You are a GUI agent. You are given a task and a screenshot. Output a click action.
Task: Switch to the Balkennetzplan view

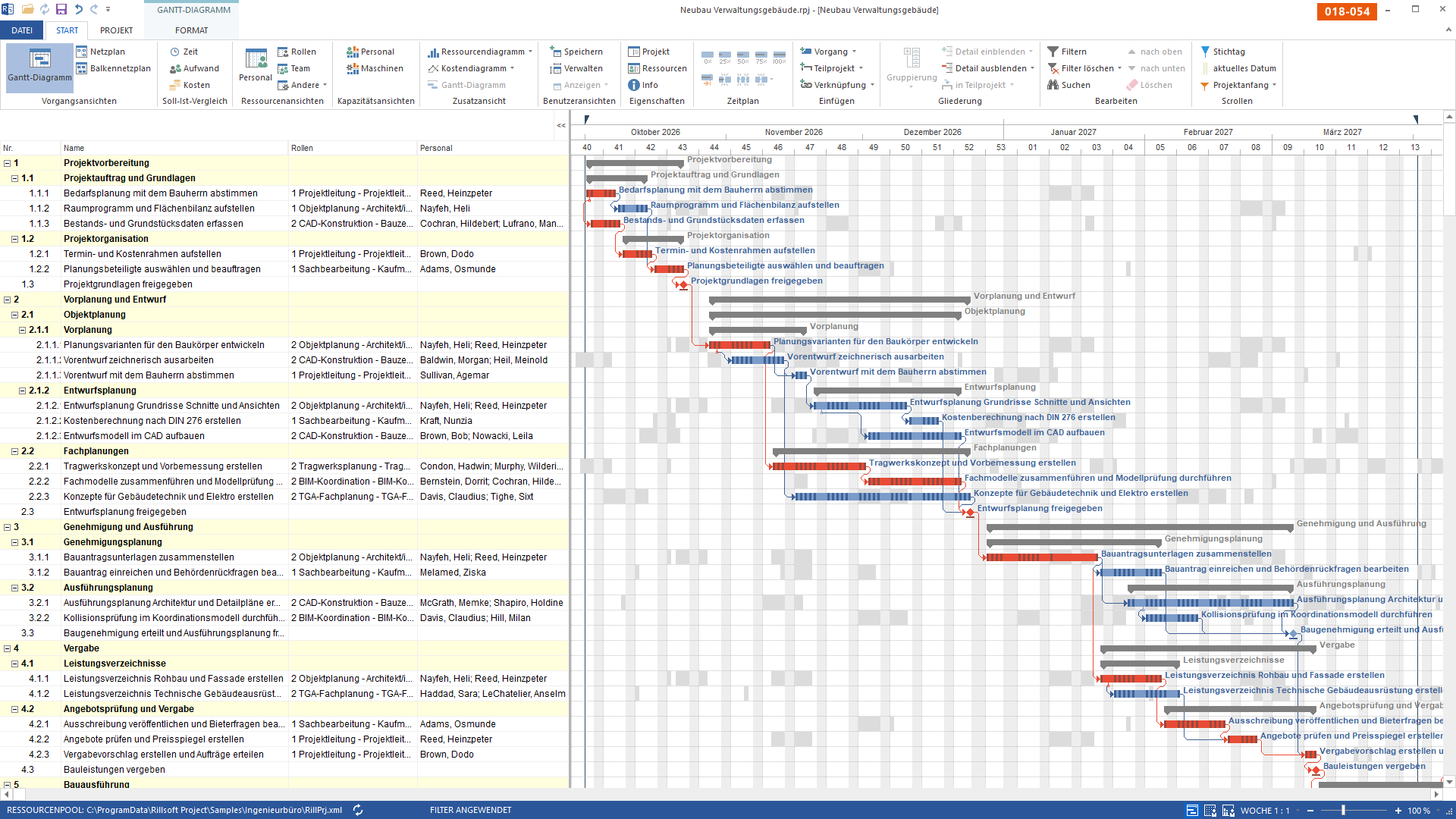pyautogui.click(x=113, y=68)
